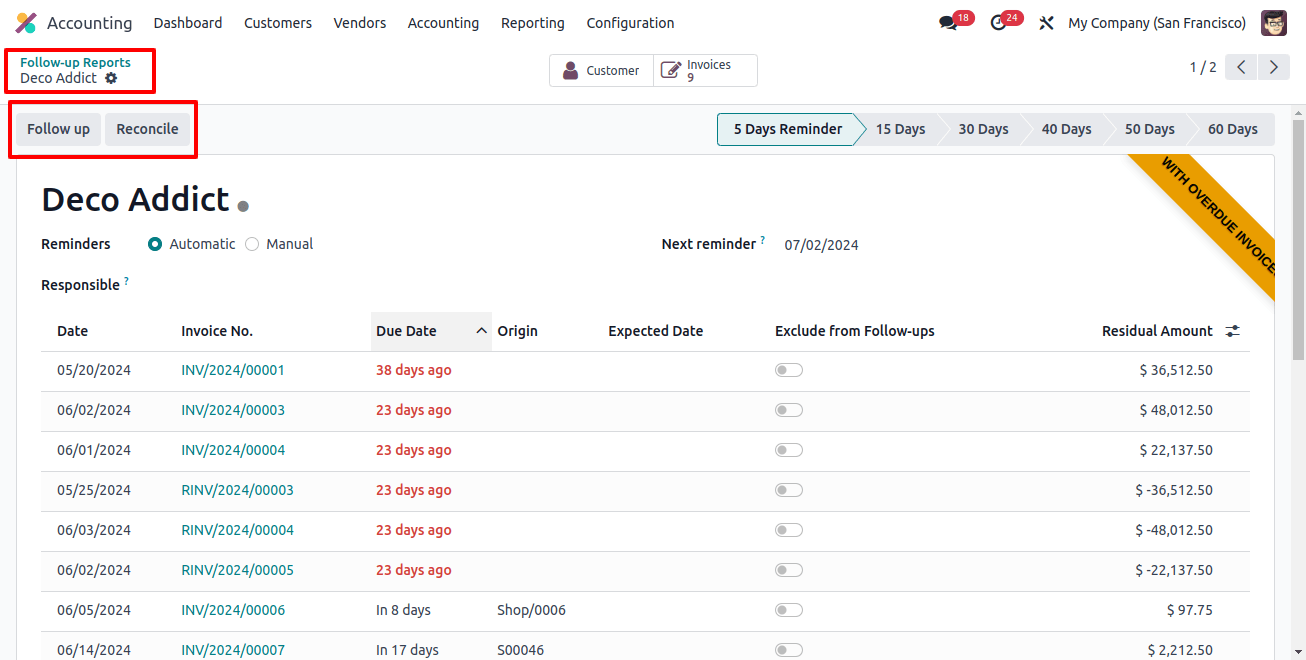Go back to Follow-up Reports breadcrumb
The width and height of the screenshot is (1306, 660).
75,62
